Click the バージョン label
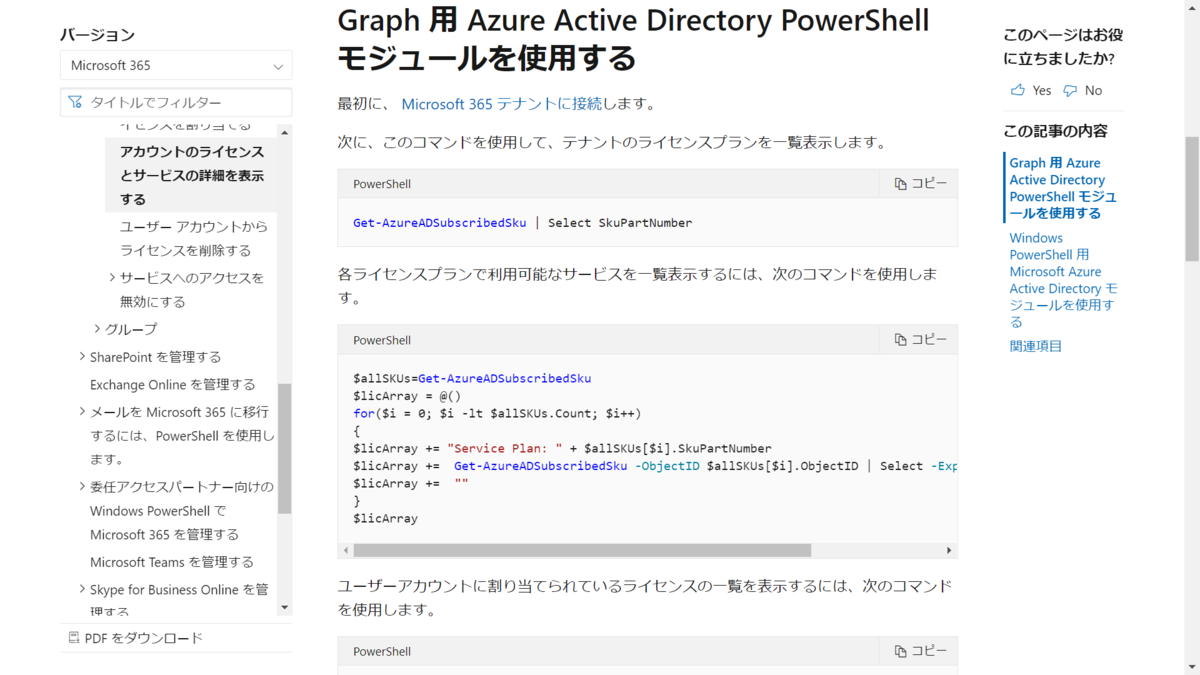 click(97, 34)
